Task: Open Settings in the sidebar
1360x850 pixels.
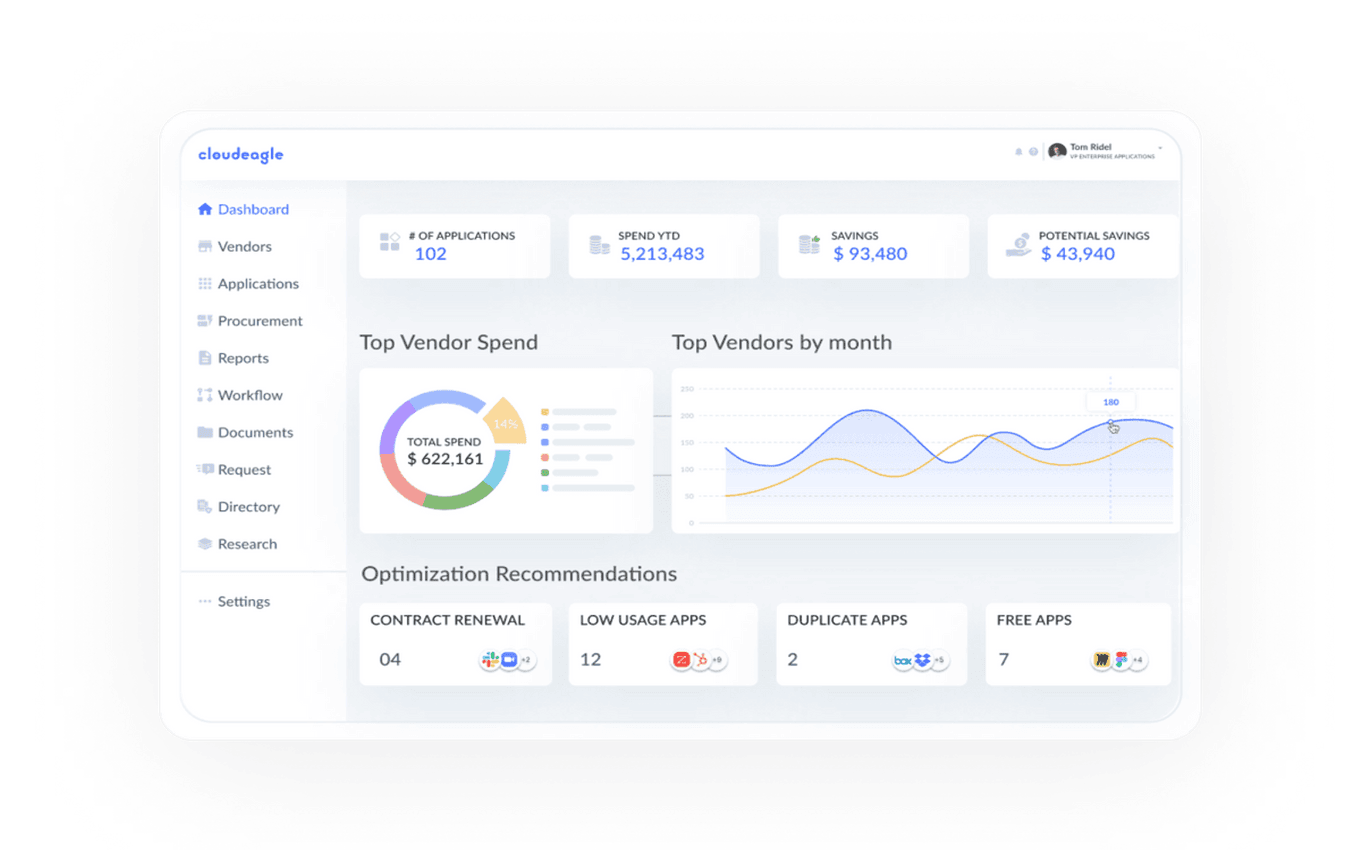Action: 243,602
